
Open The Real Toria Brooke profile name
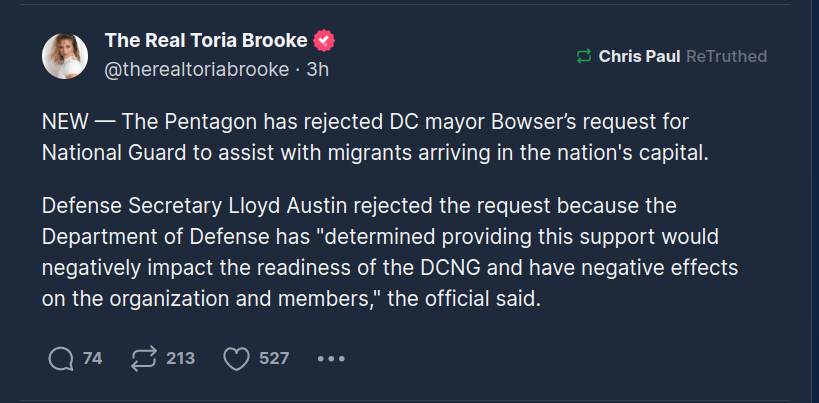[207, 41]
